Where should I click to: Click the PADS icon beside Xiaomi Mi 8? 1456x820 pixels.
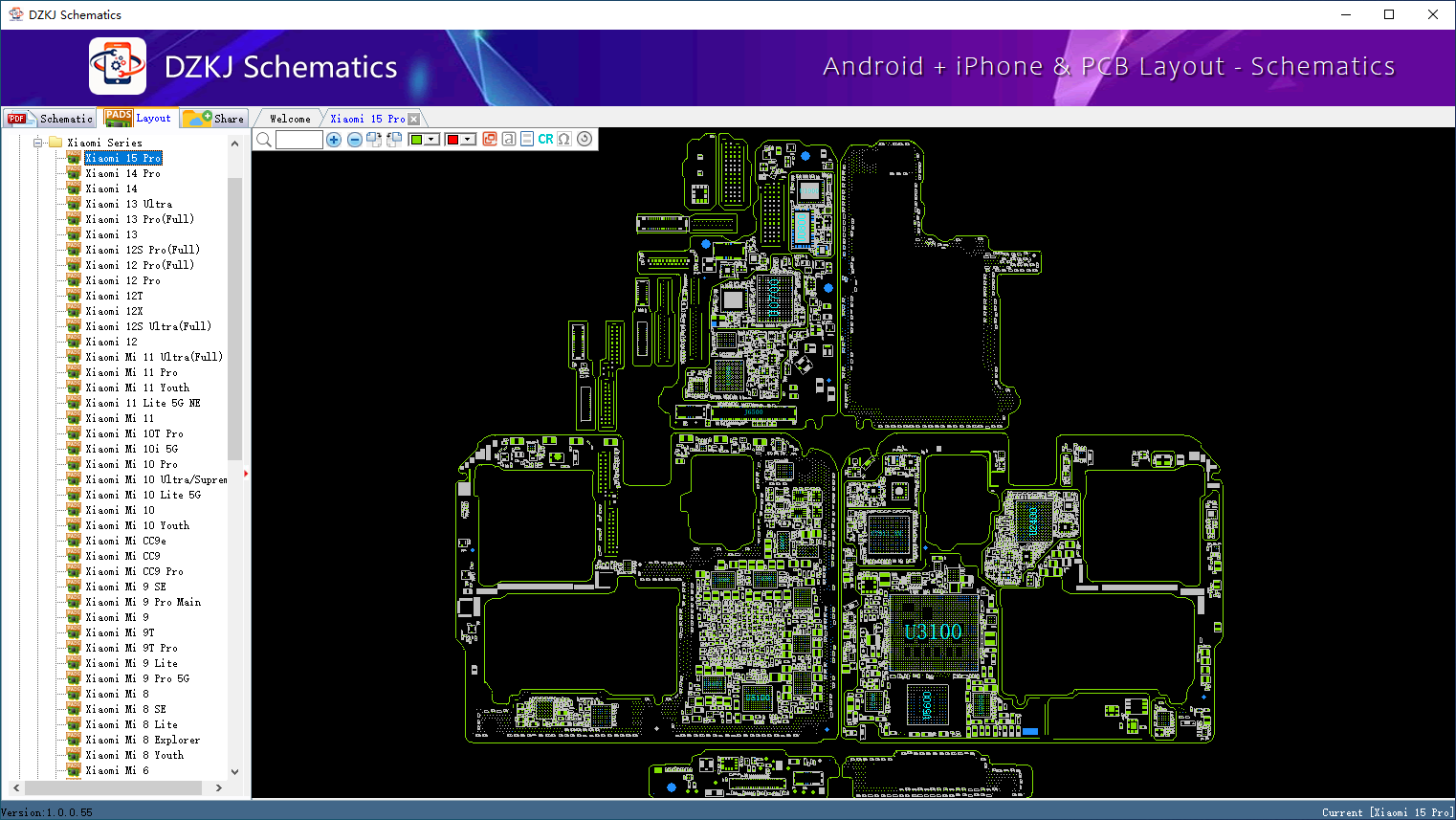[74, 694]
